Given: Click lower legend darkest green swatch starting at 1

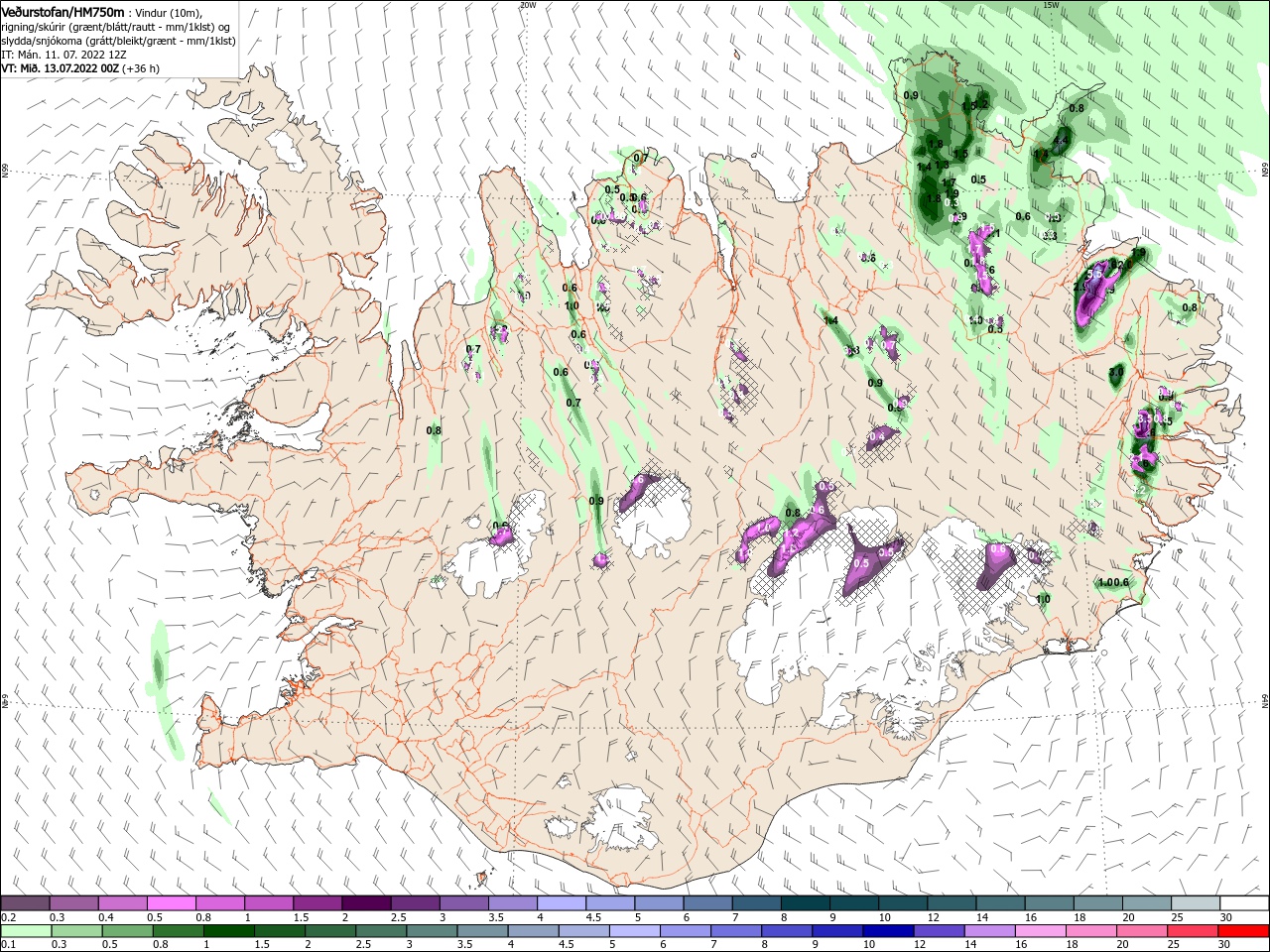Looking at the screenshot, I should tap(228, 930).
